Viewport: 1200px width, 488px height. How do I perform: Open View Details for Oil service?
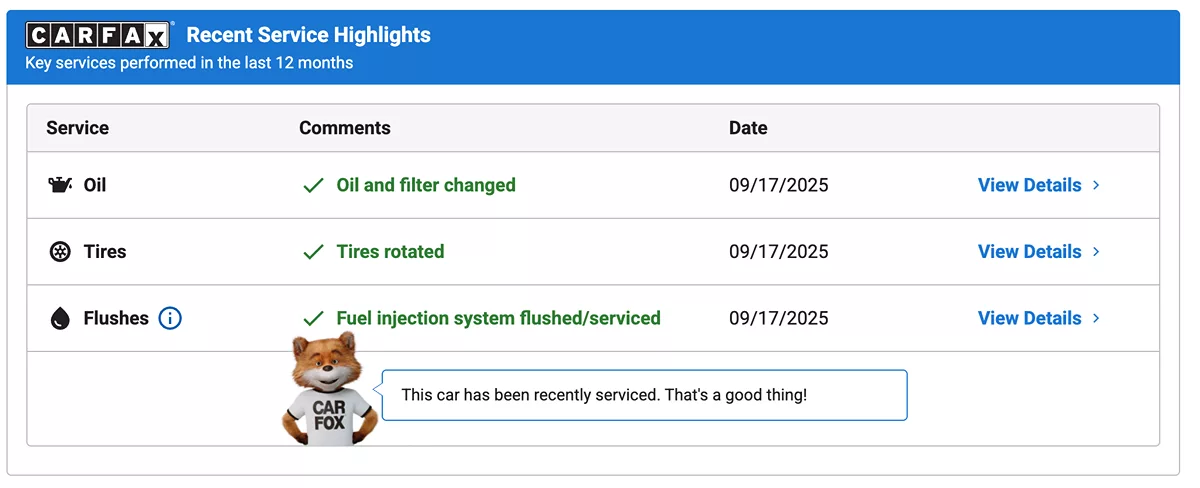(1029, 185)
